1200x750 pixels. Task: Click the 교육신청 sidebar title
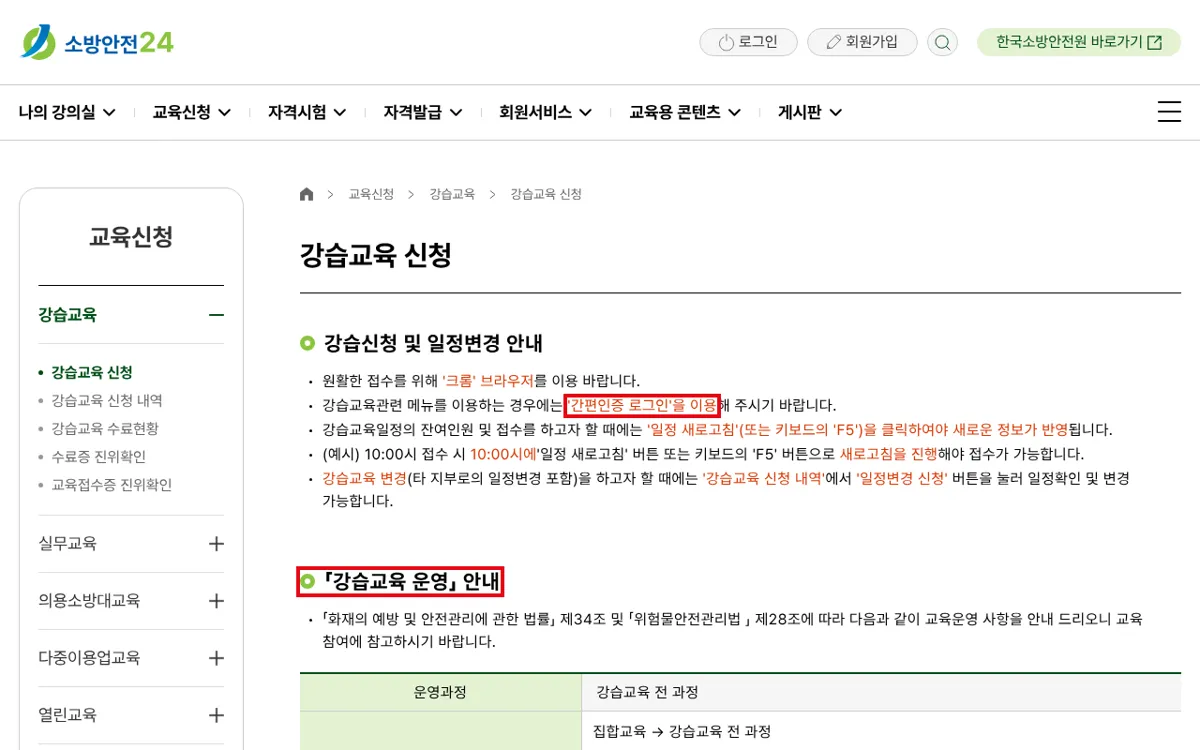pos(131,237)
